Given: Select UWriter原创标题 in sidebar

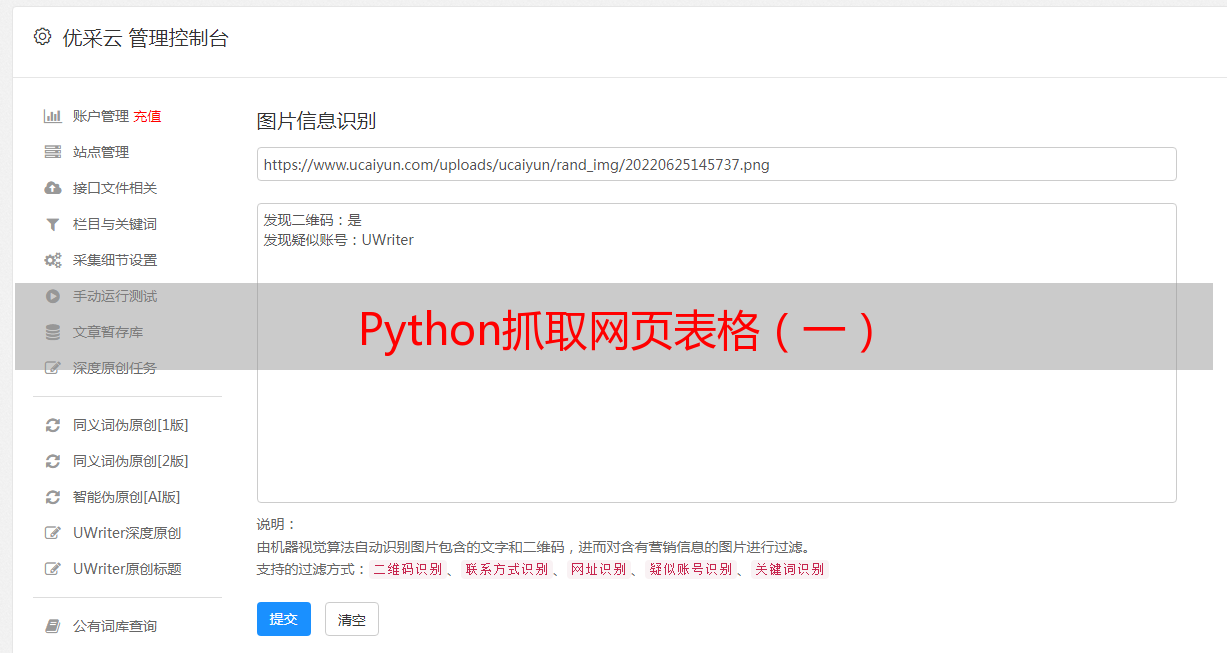Looking at the screenshot, I should click(x=127, y=569).
